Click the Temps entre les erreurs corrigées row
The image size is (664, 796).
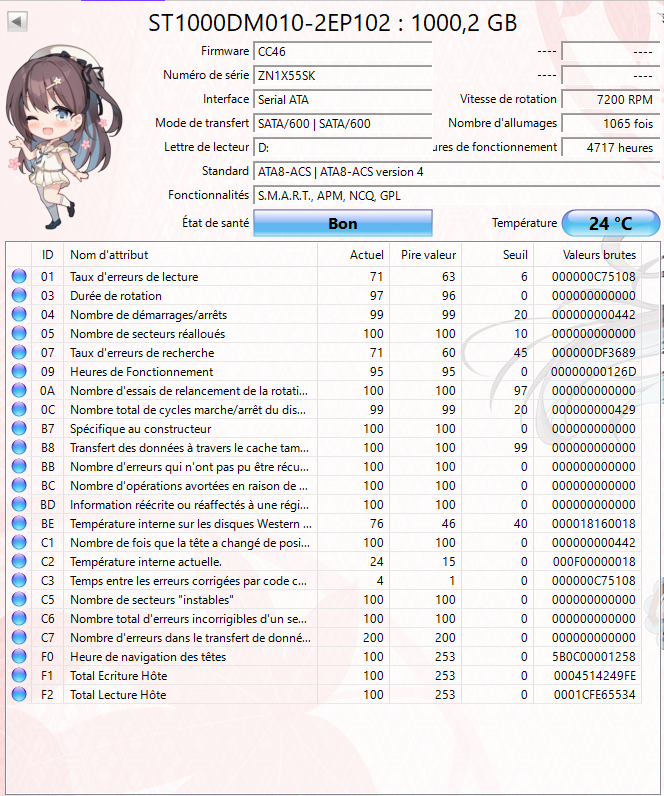(x=324, y=580)
